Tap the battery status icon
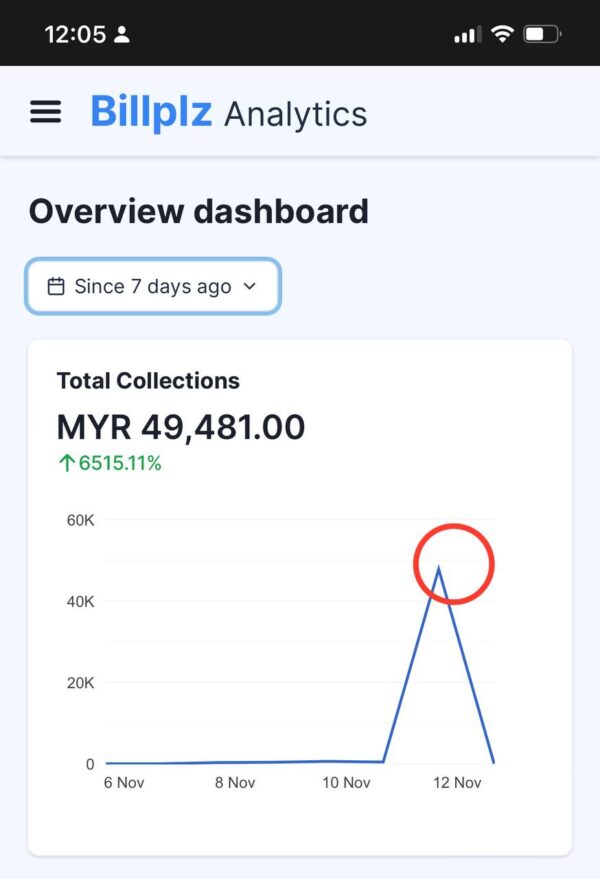 542,34
